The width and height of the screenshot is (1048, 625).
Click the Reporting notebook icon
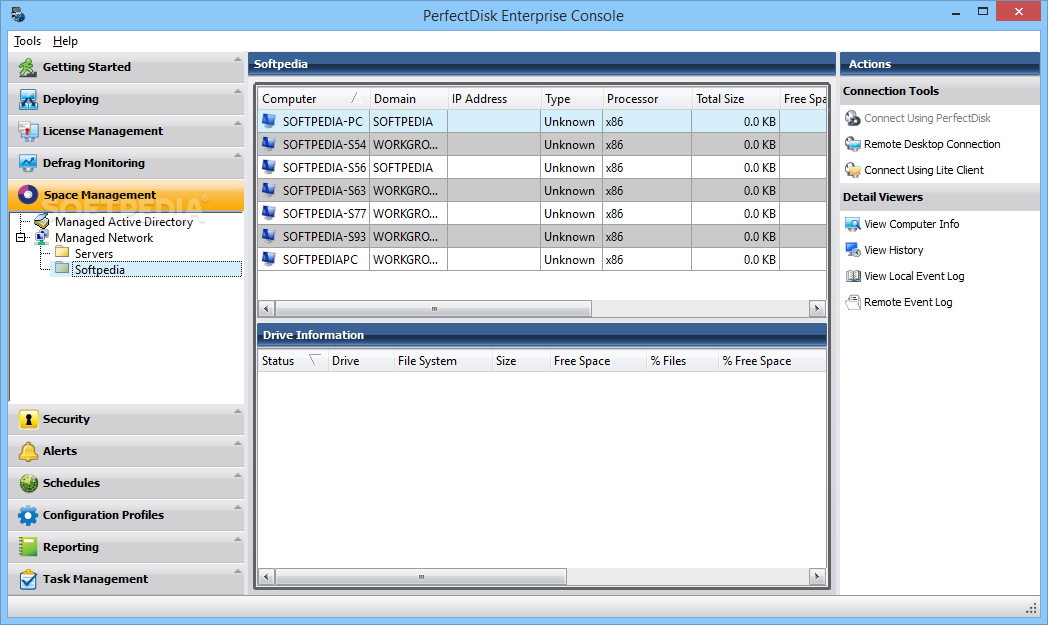pos(28,547)
